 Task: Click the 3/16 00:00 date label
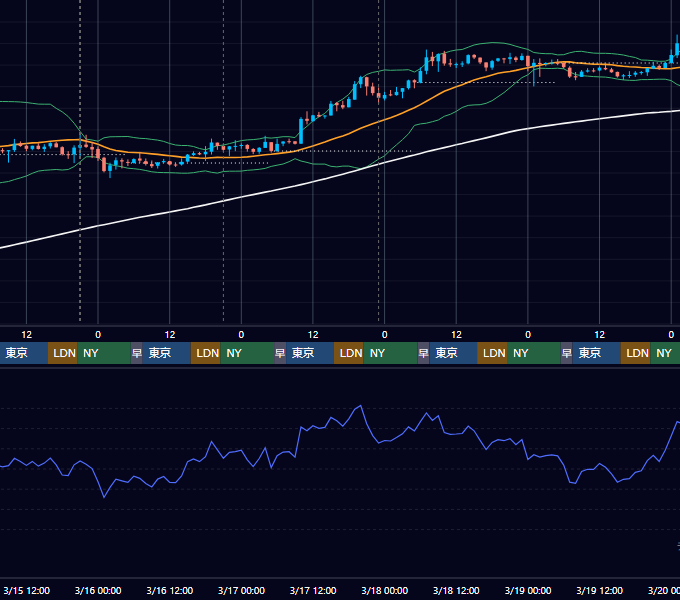(x=98, y=590)
